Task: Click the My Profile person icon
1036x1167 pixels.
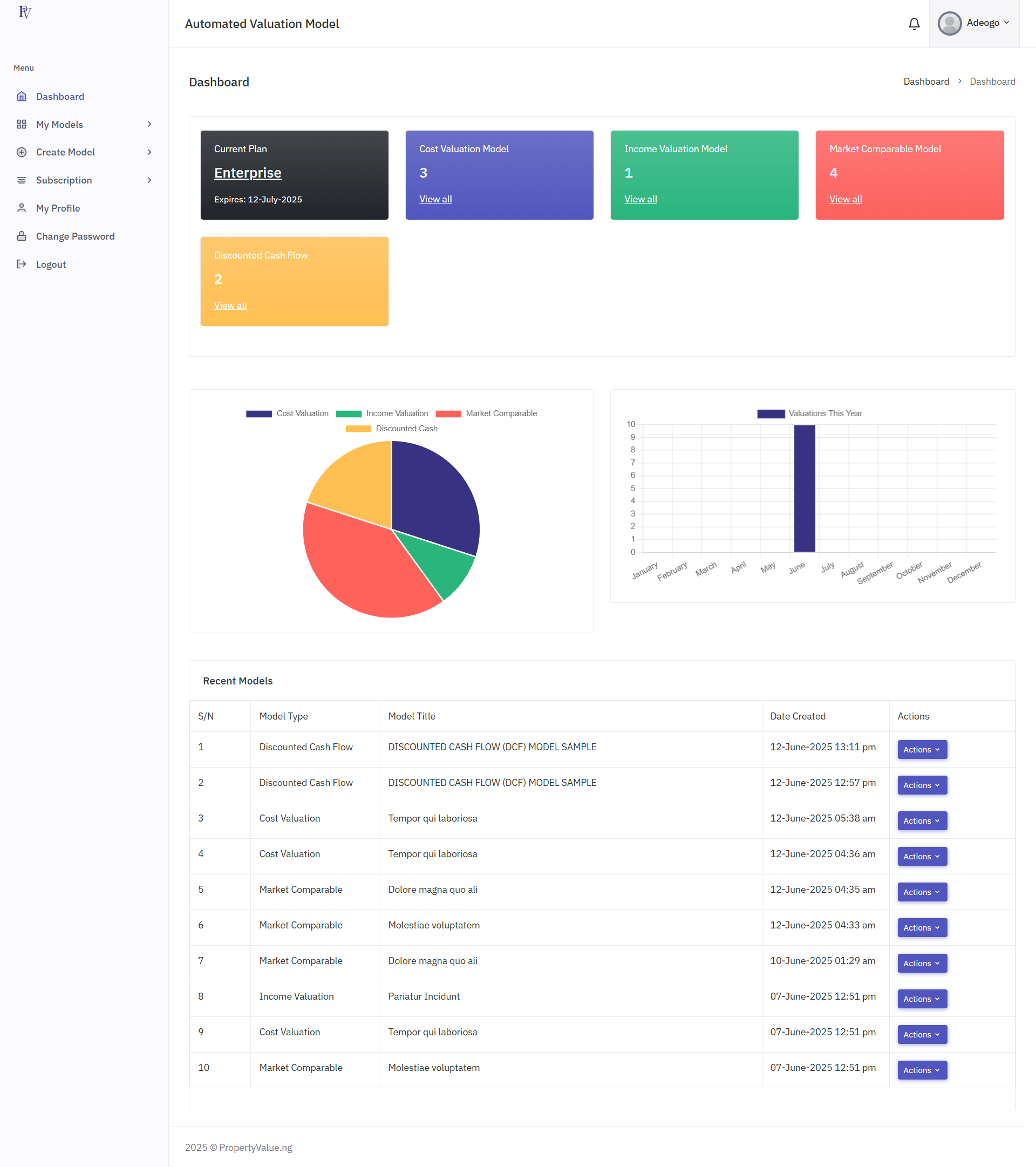Action: point(22,208)
